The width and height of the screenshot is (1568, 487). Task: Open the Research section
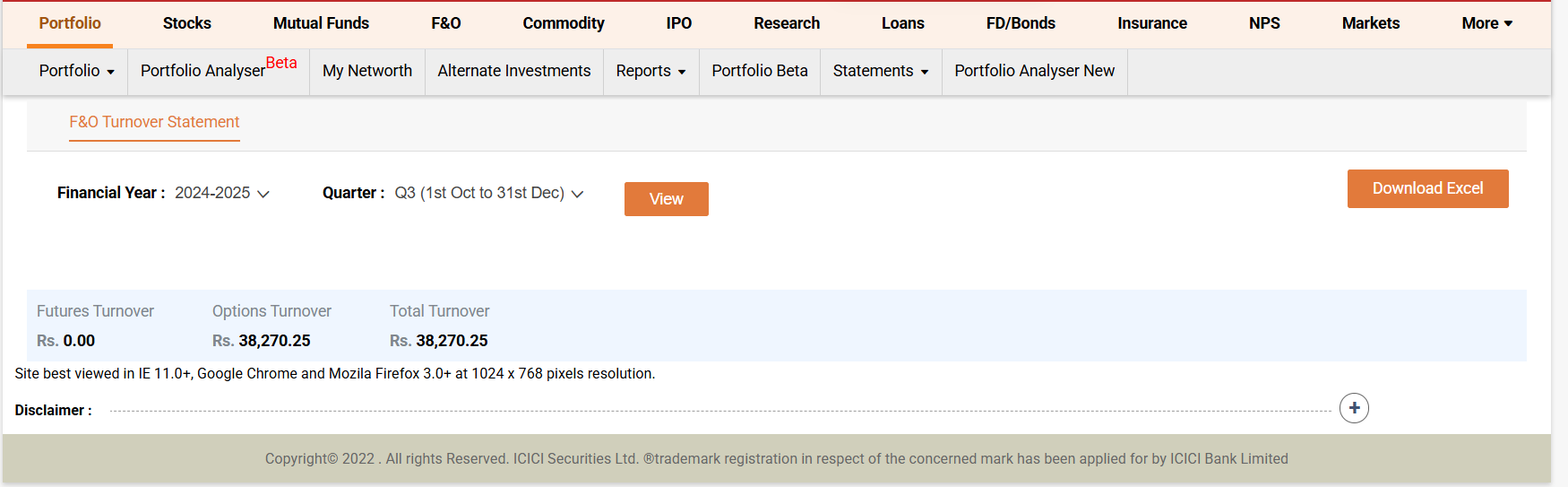pyautogui.click(x=787, y=23)
